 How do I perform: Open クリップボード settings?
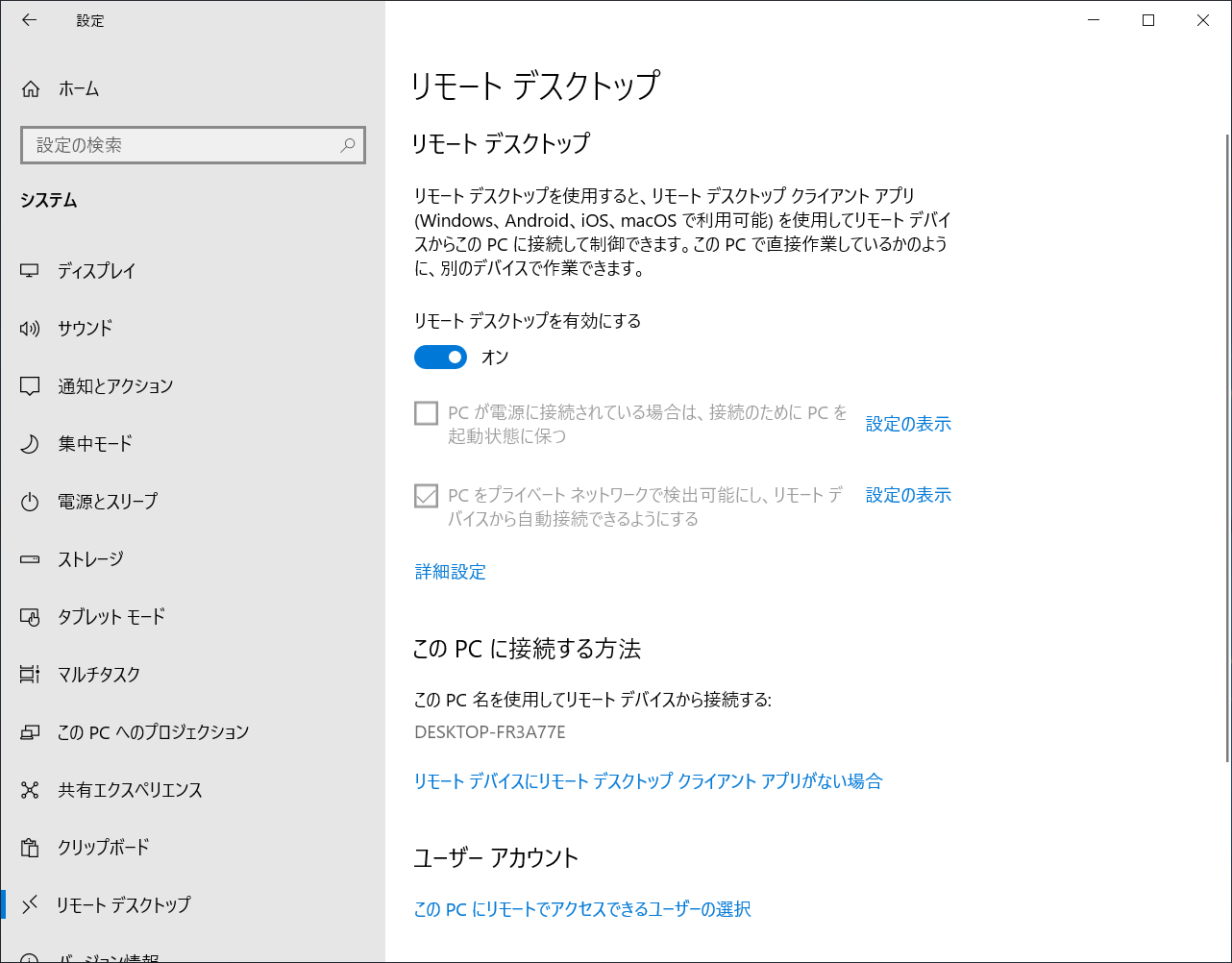tap(30, 847)
